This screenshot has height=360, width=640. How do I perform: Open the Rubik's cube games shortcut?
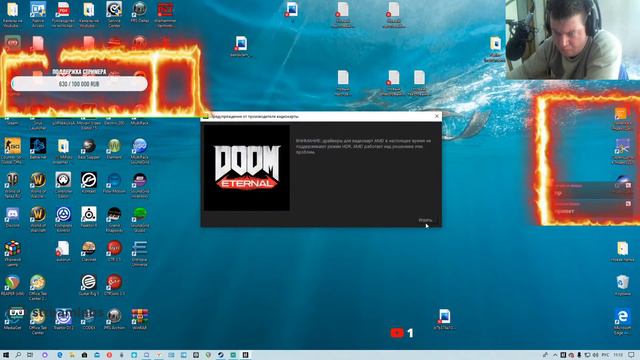click(x=12, y=253)
